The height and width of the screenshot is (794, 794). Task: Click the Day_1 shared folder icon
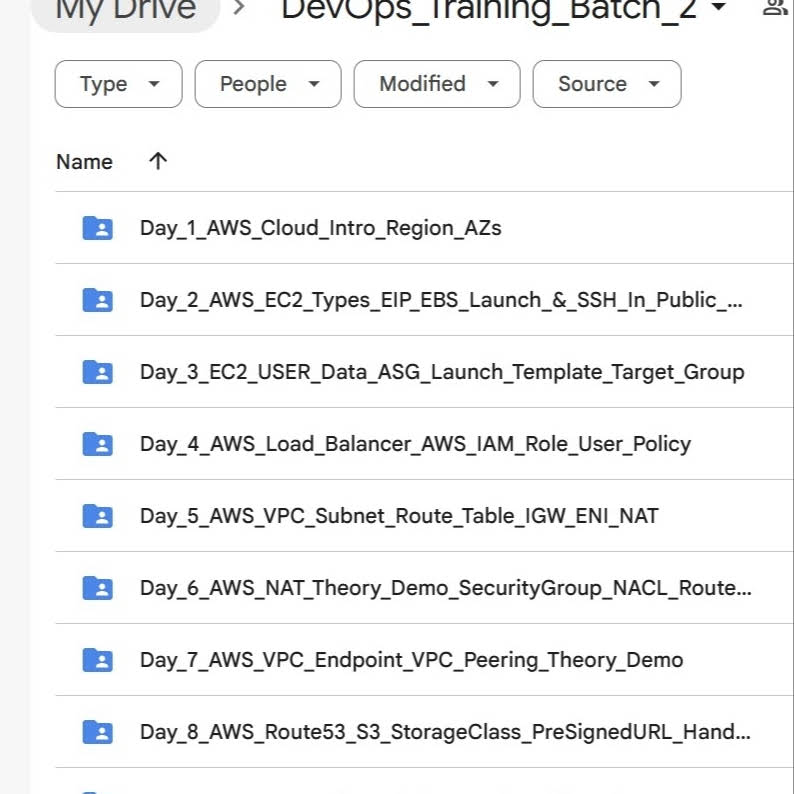tap(97, 228)
